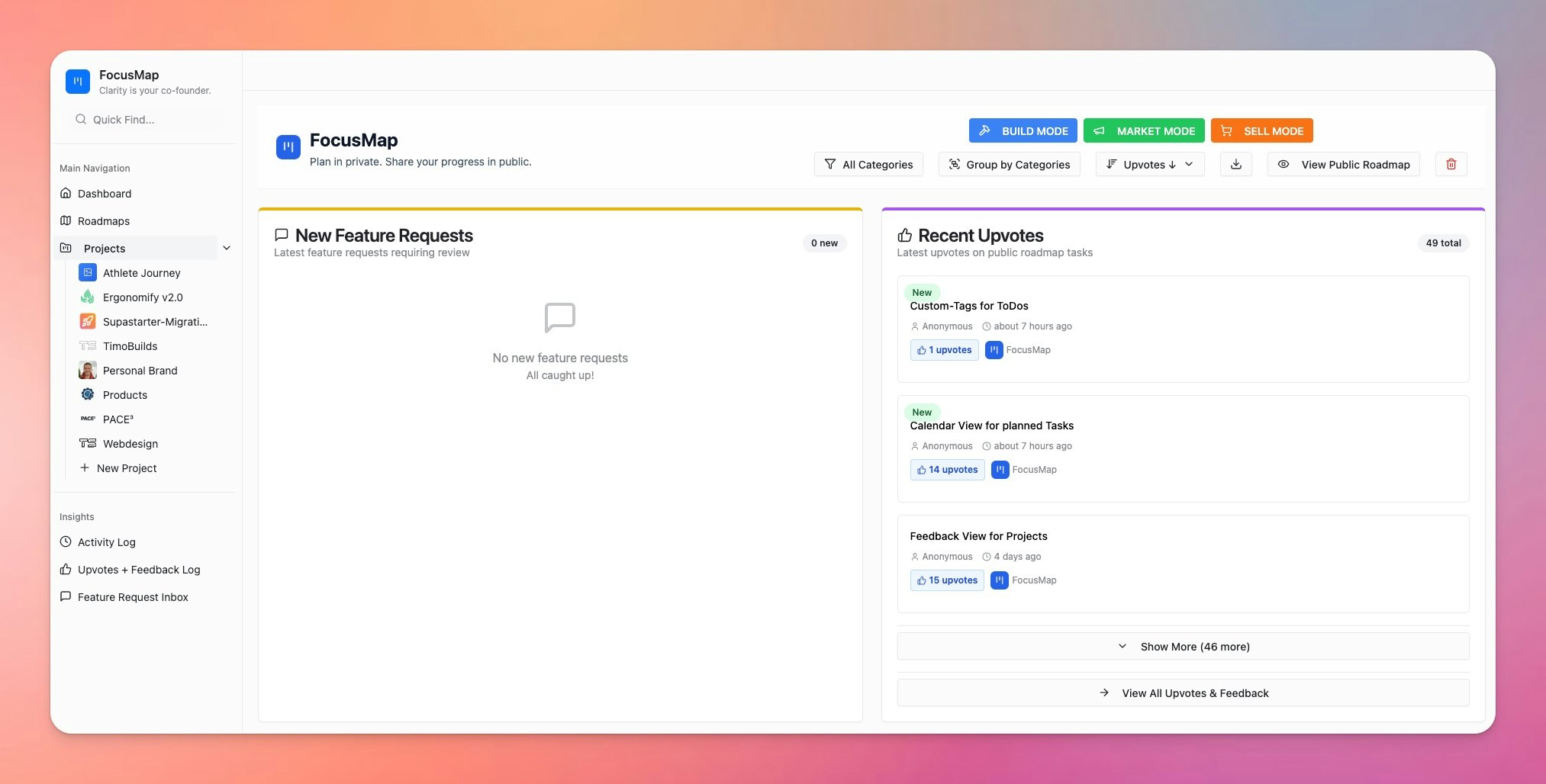Click the PACE³ project logo icon
This screenshot has height=784, width=1546.
point(88,419)
